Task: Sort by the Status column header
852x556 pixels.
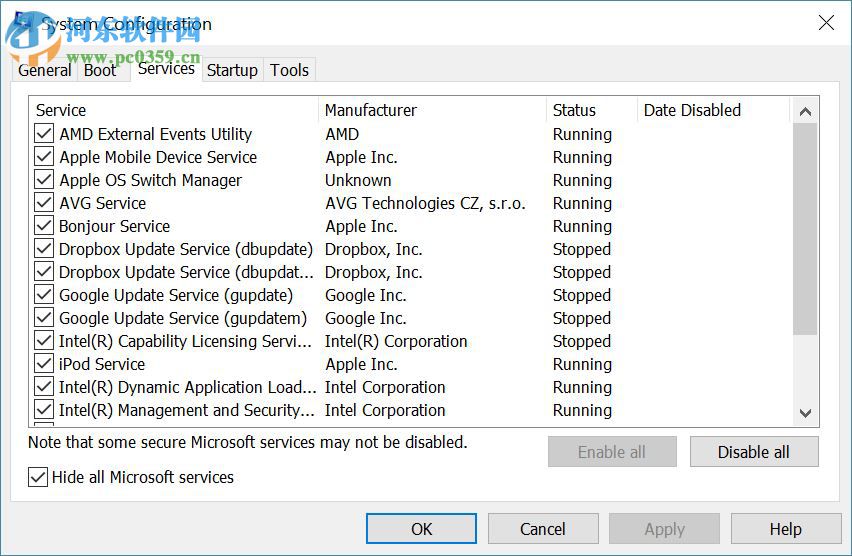Action: point(592,110)
